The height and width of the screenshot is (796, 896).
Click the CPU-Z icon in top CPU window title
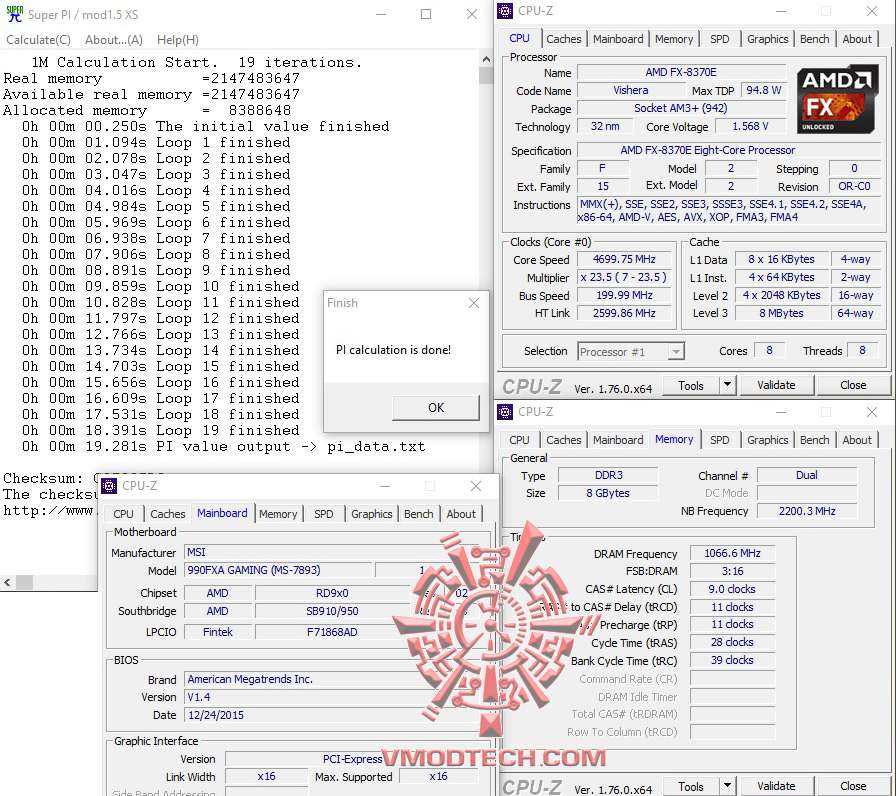tap(505, 11)
